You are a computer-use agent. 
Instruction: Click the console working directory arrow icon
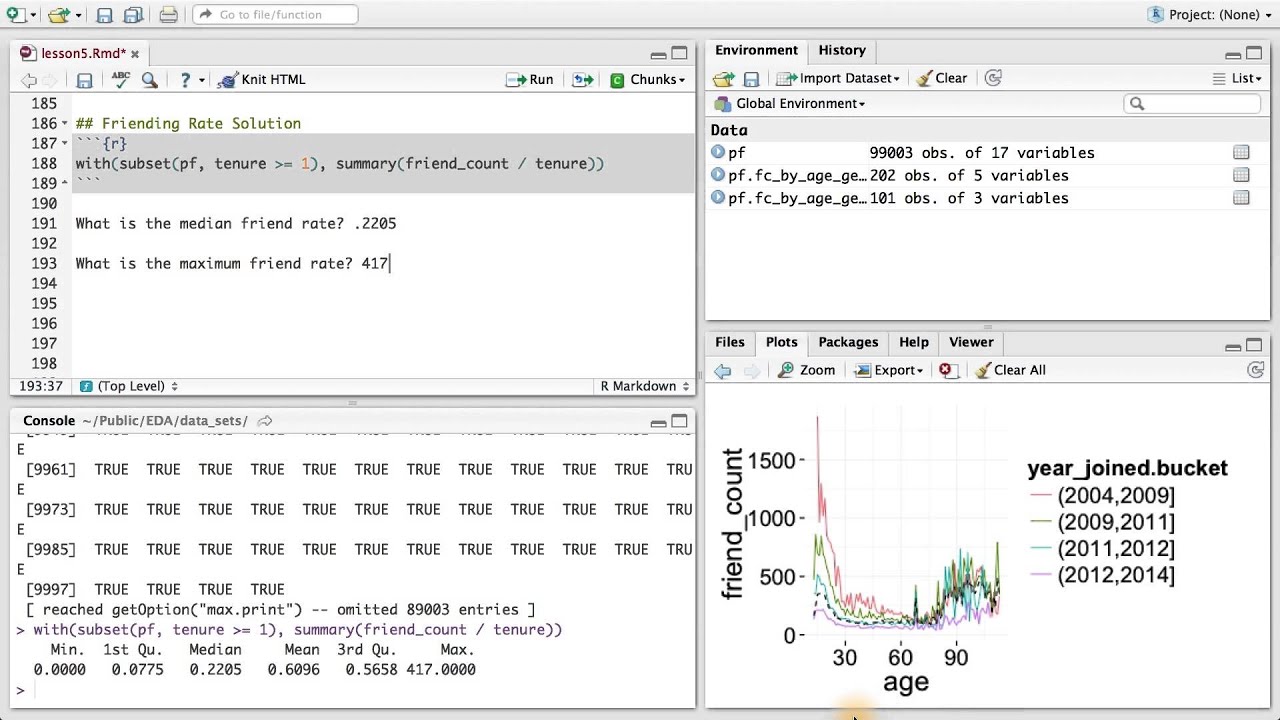click(x=265, y=421)
